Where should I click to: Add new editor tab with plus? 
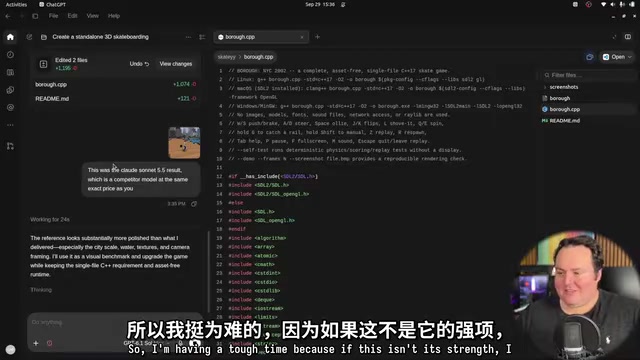coord(317,37)
